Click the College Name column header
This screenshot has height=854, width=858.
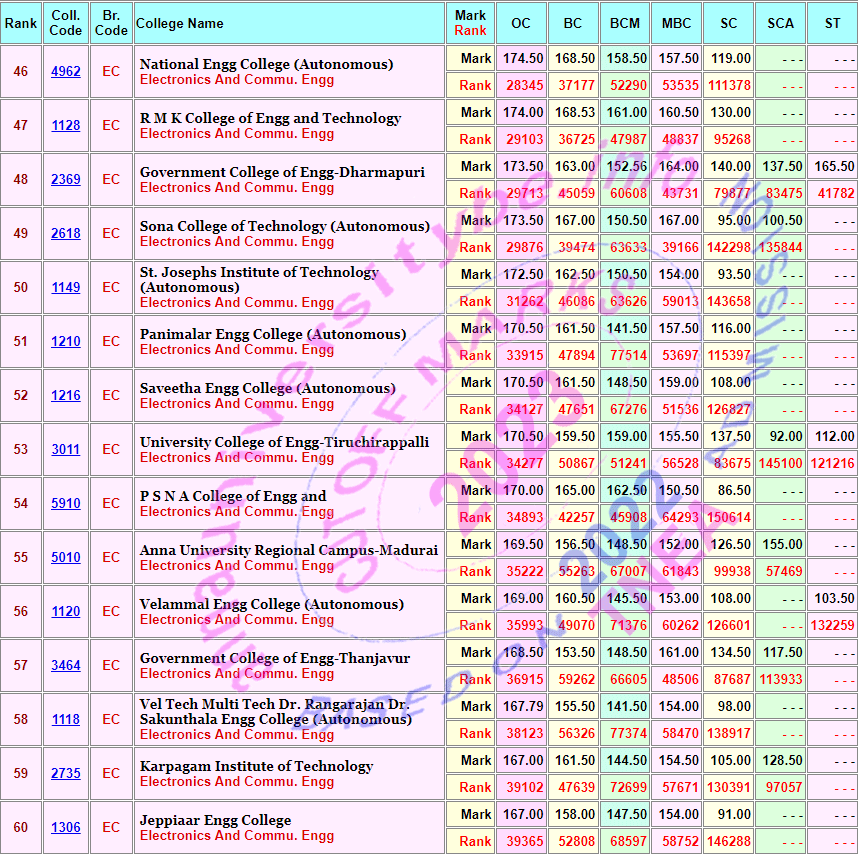click(180, 23)
